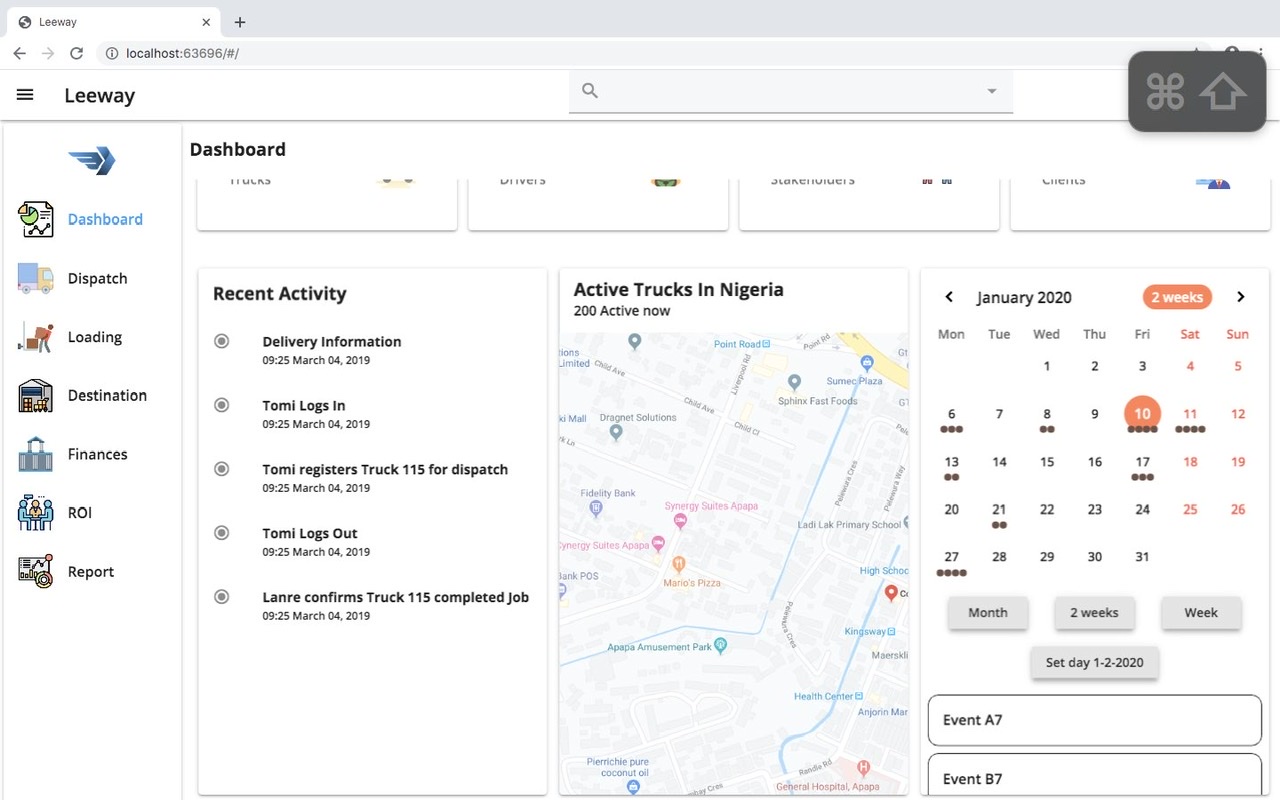Expand the search bar dropdown arrow
Screen dimensions: 1280x800
click(x=992, y=91)
